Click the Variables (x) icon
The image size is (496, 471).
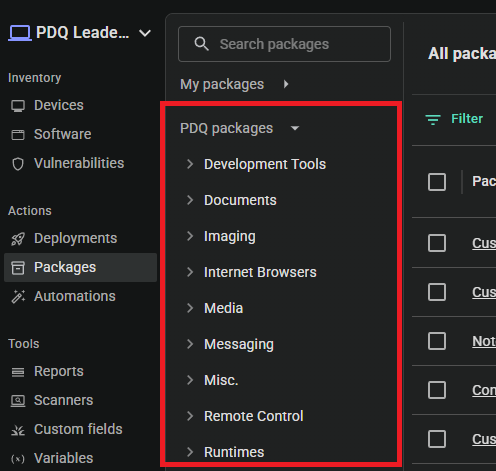coord(18,459)
